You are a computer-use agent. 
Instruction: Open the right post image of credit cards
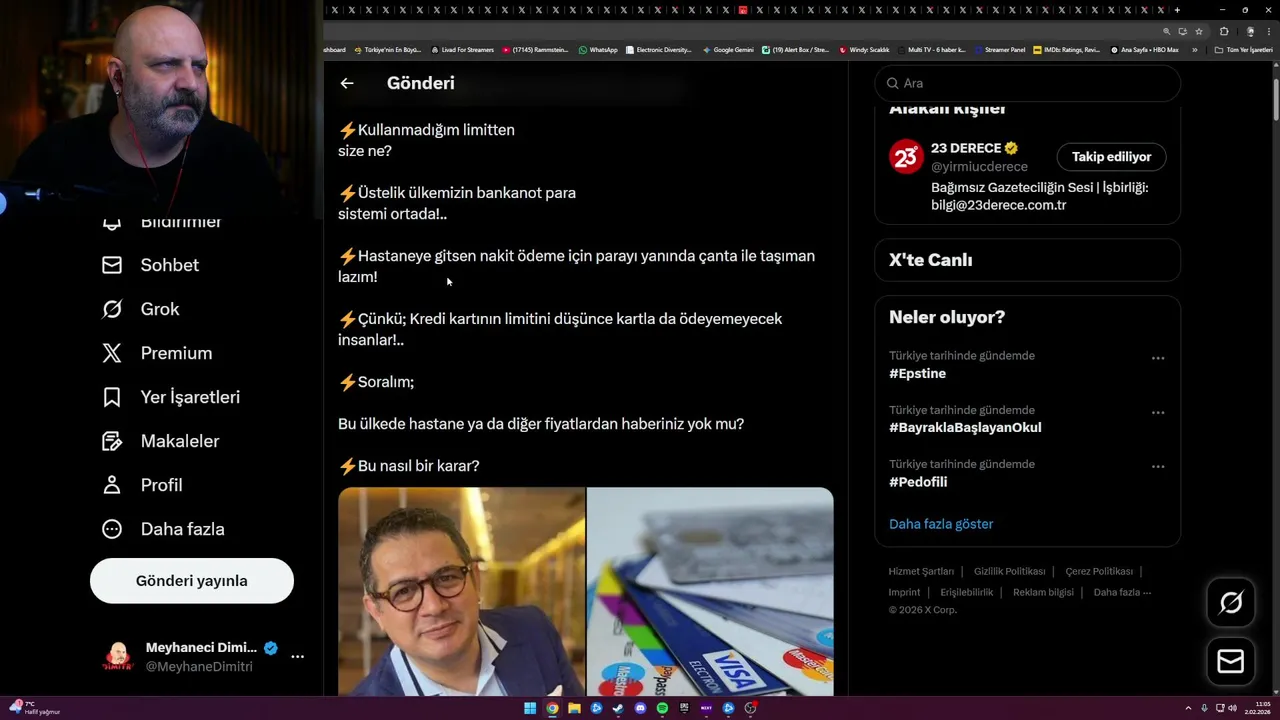(710, 591)
